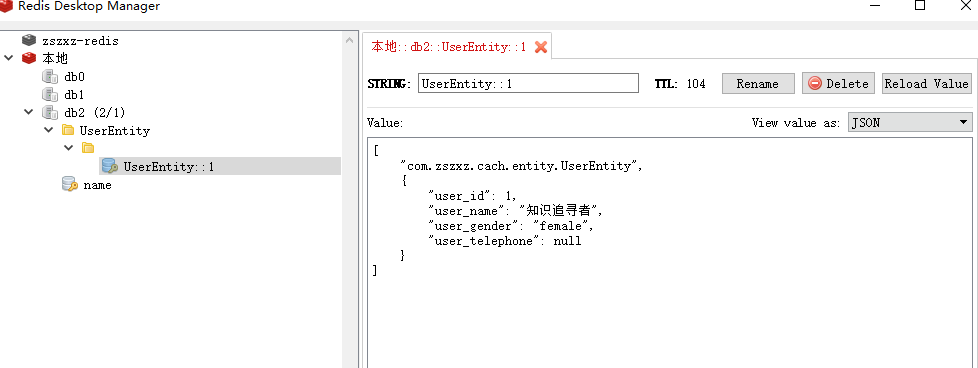
Task: Click the tree panel scroll up arrow
Action: point(349,41)
